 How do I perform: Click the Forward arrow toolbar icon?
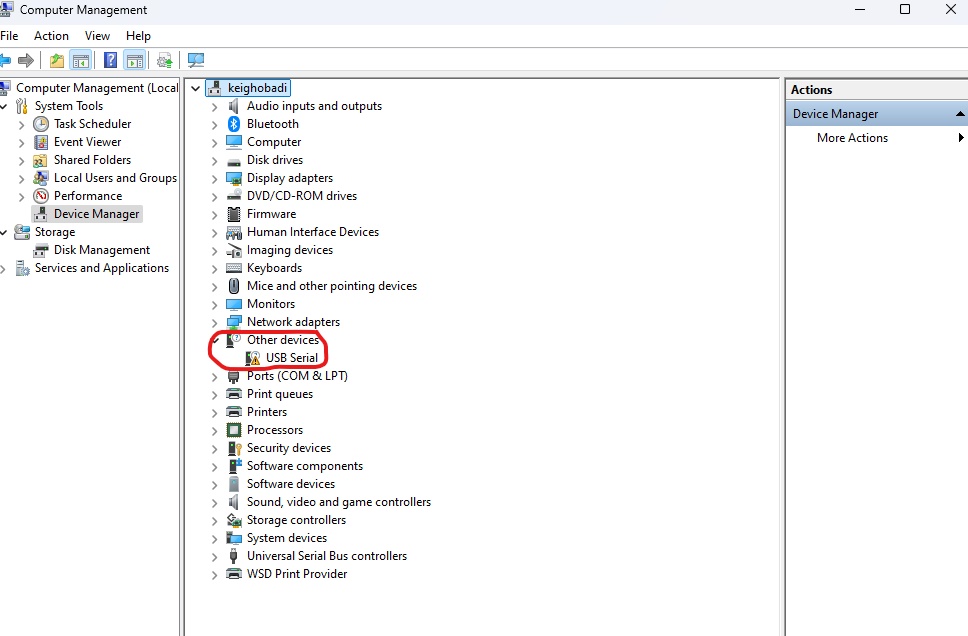26,61
